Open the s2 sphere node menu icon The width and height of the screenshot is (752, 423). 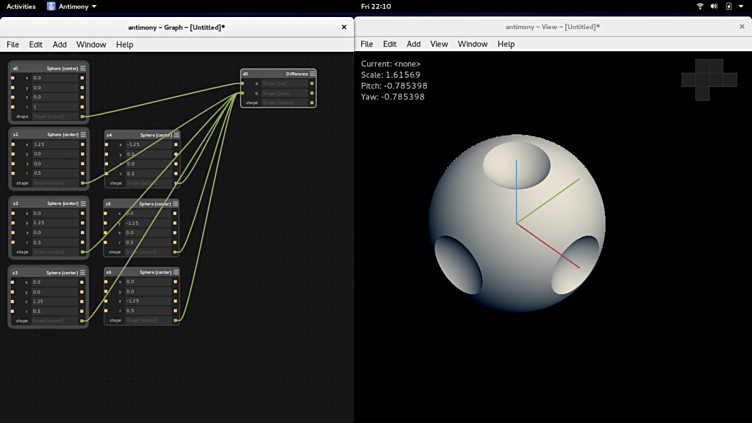click(x=83, y=203)
